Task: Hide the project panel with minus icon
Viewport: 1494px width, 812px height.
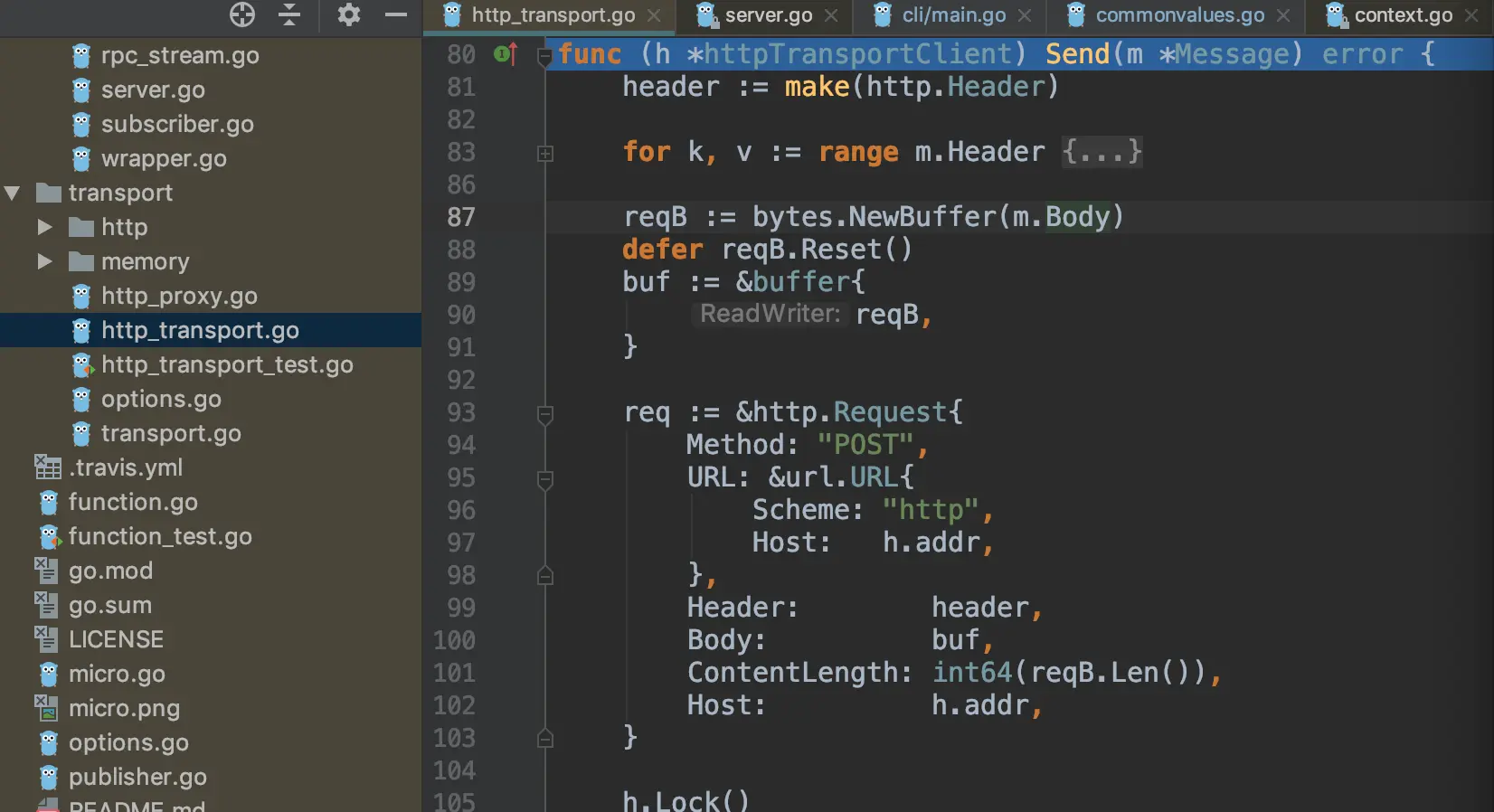Action: [x=396, y=14]
